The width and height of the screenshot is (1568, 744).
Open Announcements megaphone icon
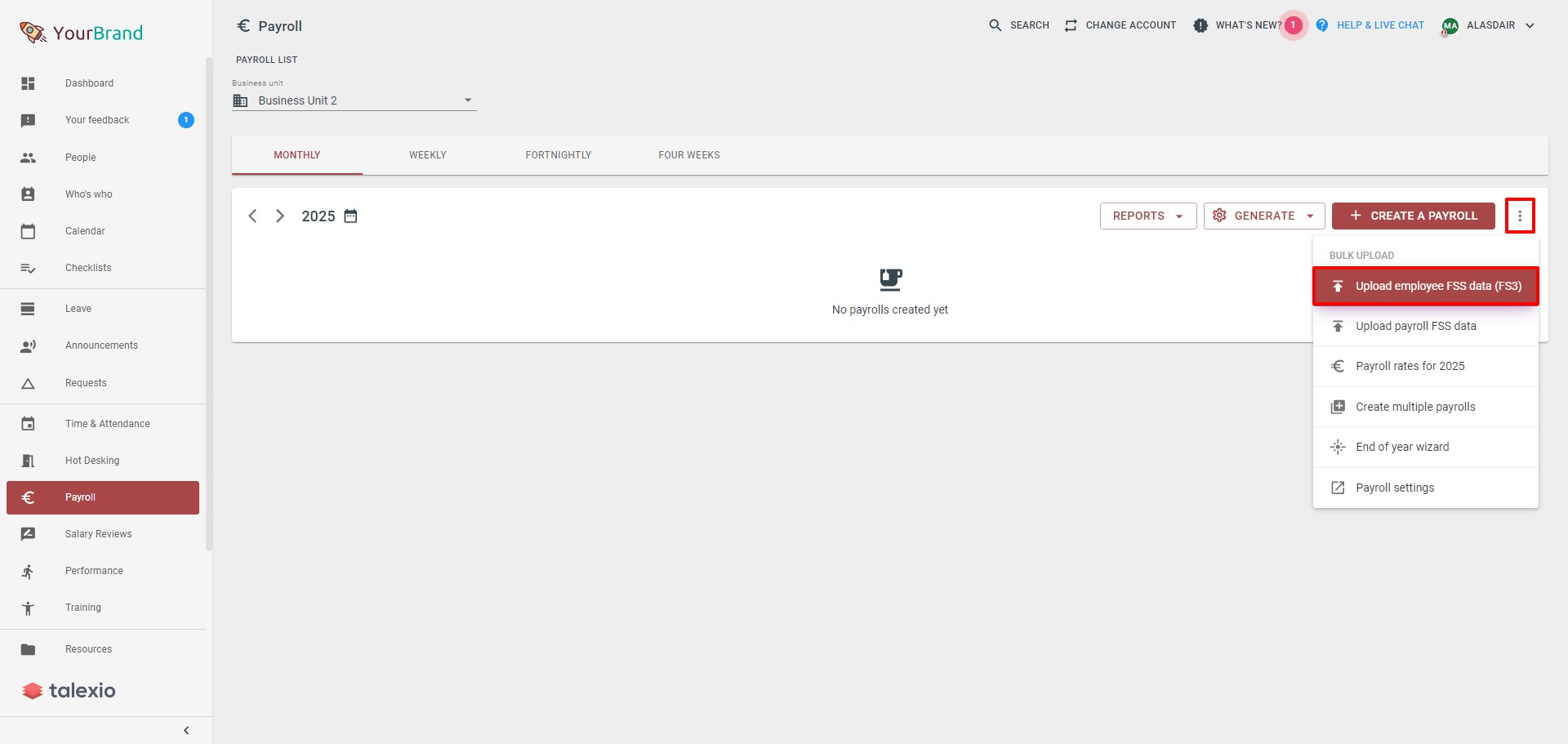28,345
